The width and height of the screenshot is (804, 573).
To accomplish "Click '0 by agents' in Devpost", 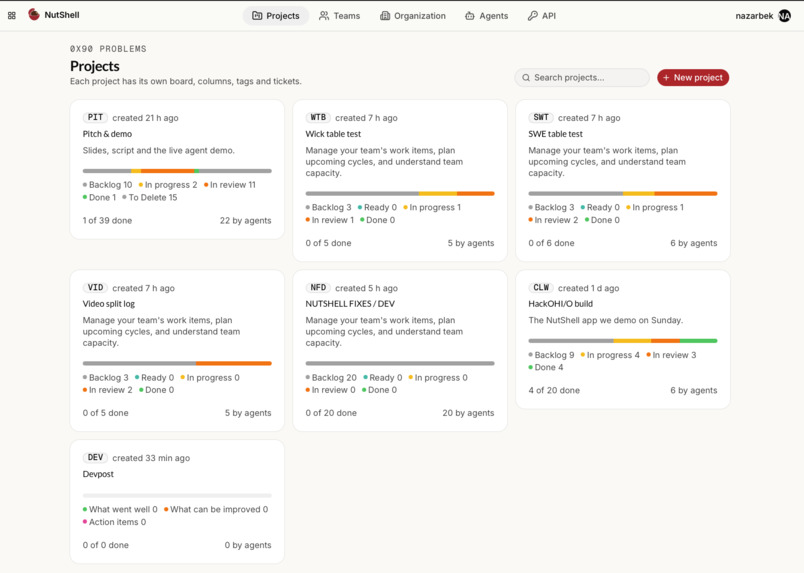I will pyautogui.click(x=248, y=545).
